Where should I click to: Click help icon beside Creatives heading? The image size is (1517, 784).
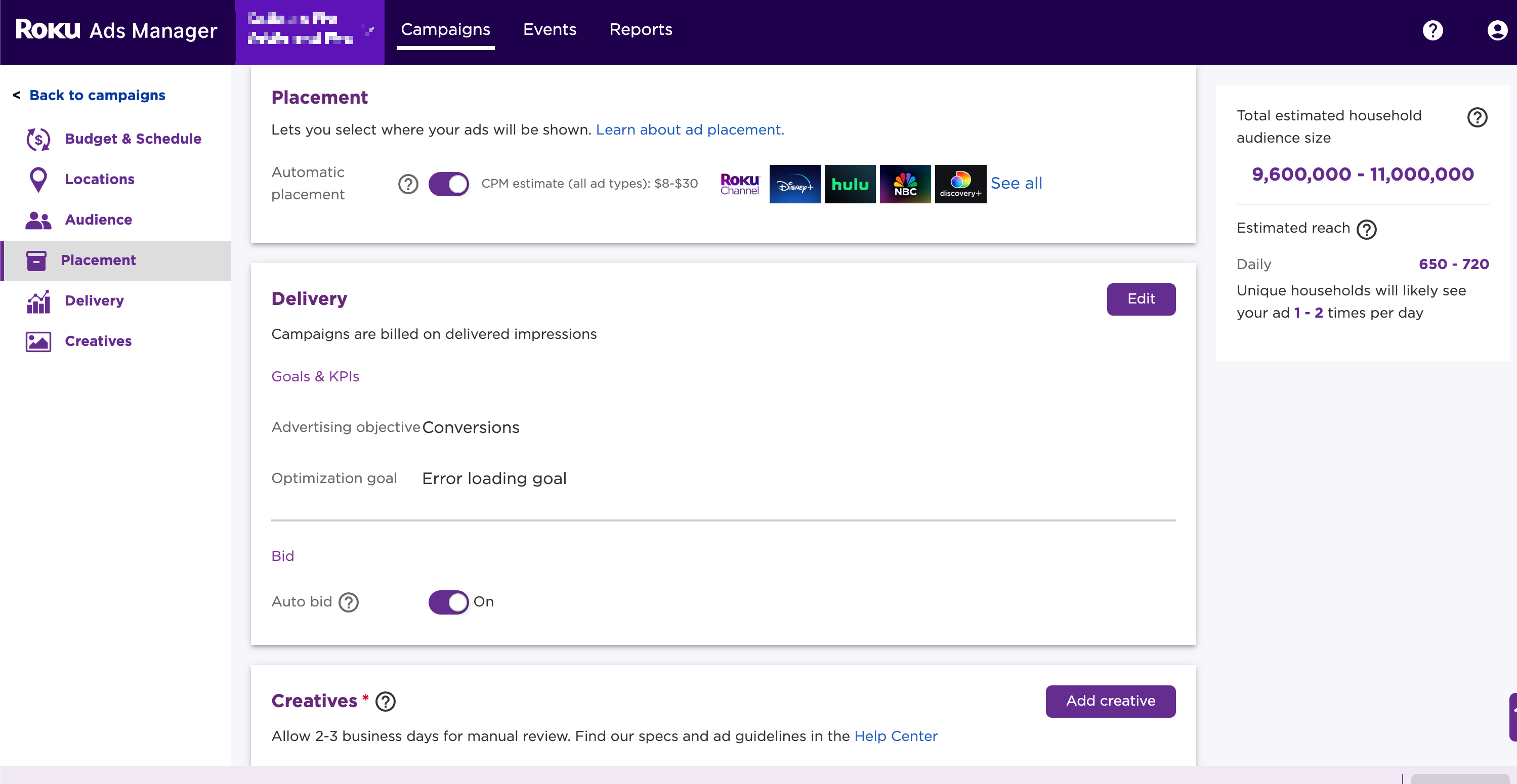pos(386,702)
